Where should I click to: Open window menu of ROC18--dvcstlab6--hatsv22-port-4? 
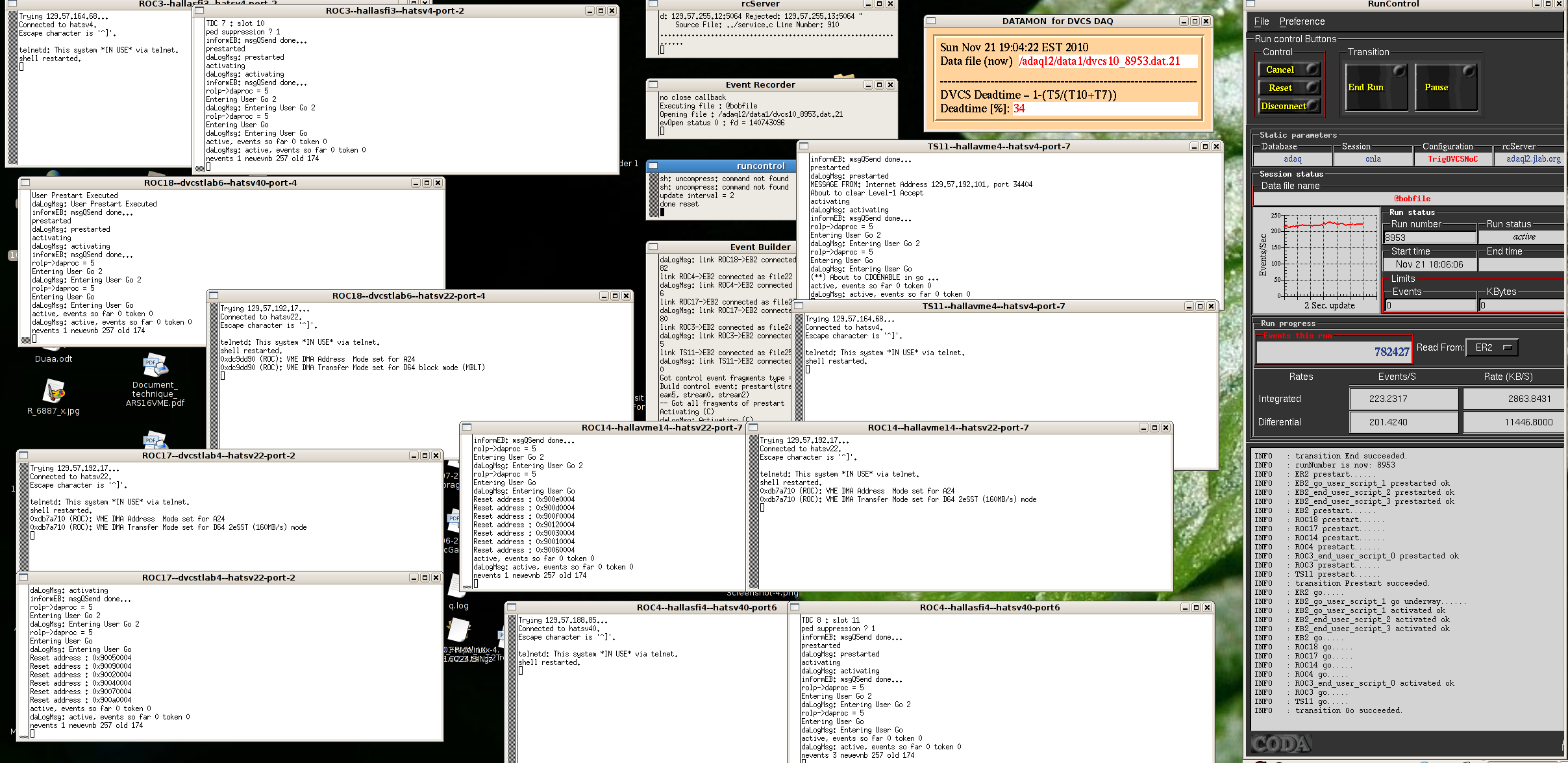click(x=213, y=295)
